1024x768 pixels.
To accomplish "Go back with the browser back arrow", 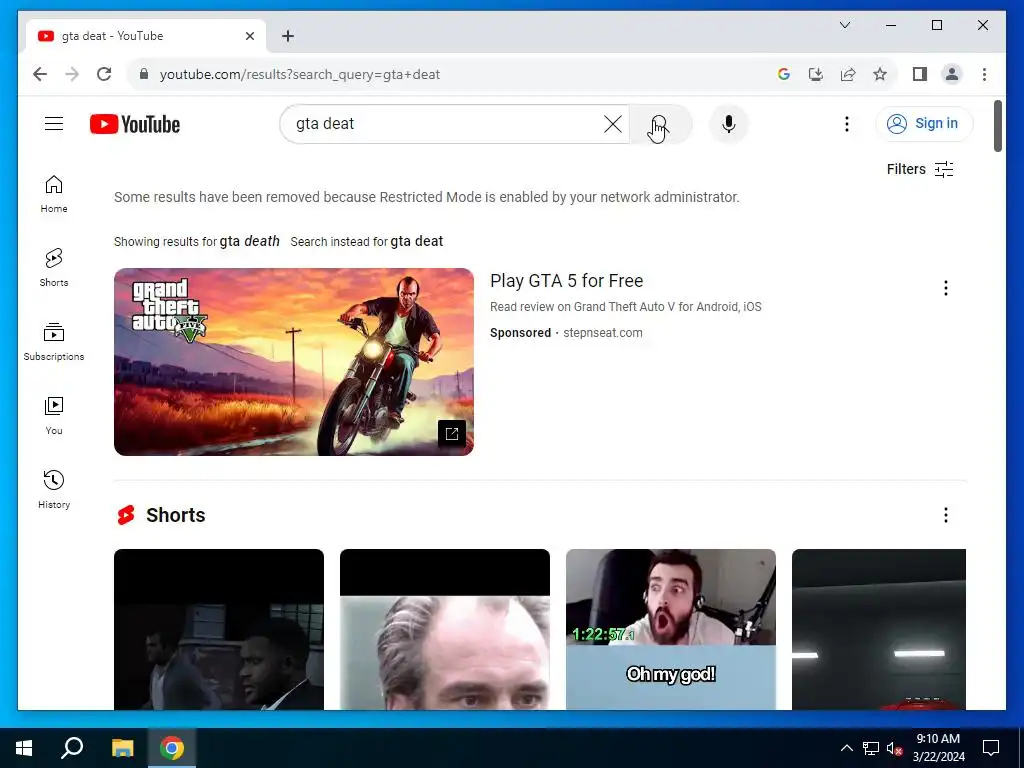I will click(x=40, y=74).
